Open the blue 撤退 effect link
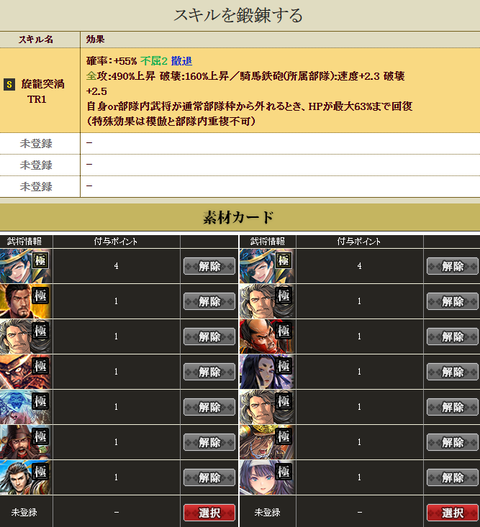Viewport: 480px width, 527px height. click(x=182, y=61)
